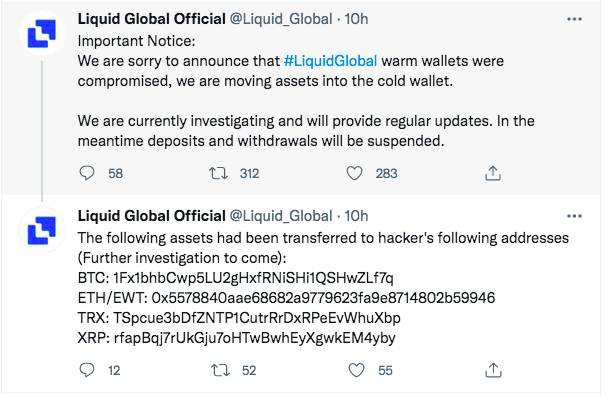Open Liquid Global Official profile from first tweet
This screenshot has height=395, width=606.
[x=152, y=19]
